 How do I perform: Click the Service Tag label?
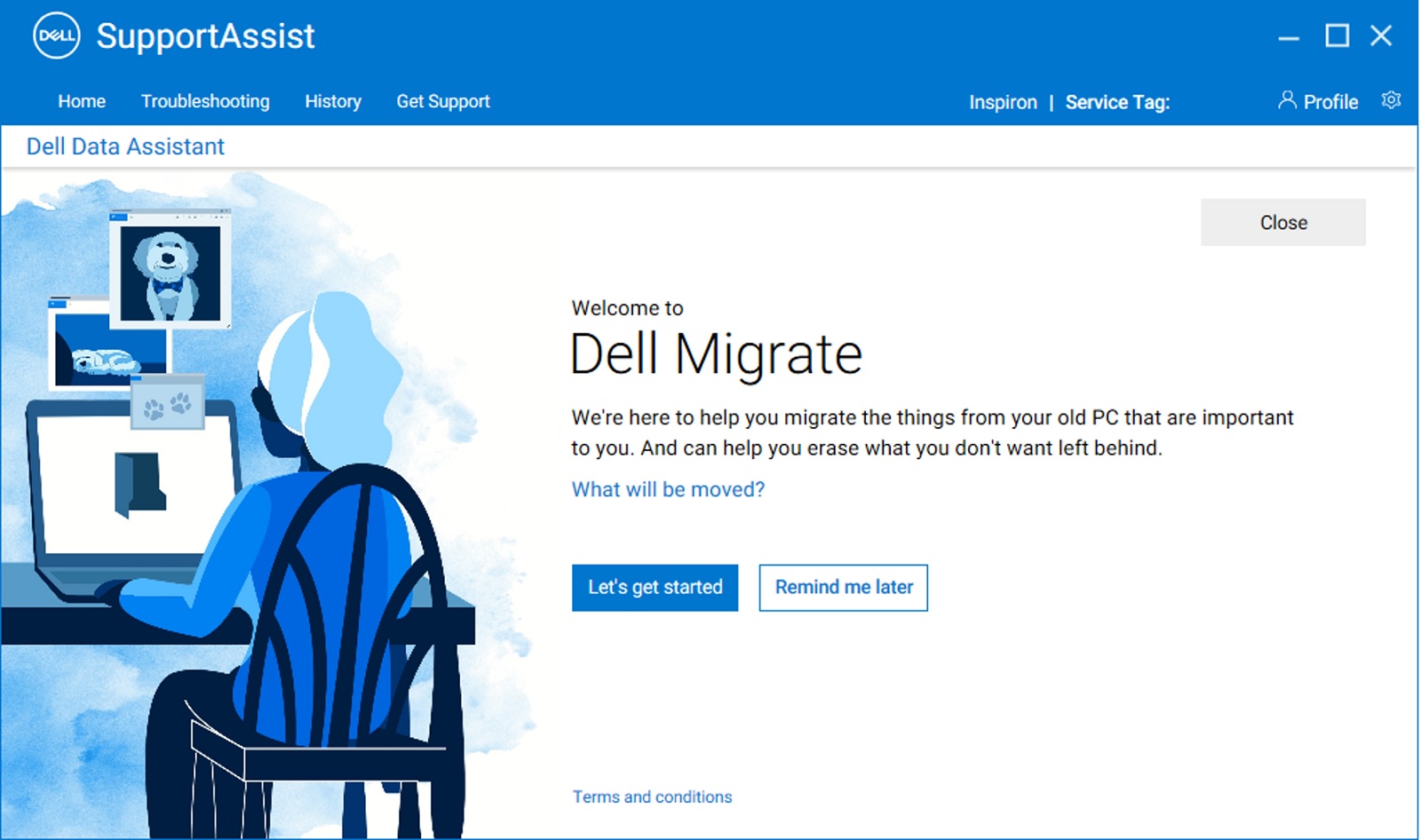pos(1116,102)
